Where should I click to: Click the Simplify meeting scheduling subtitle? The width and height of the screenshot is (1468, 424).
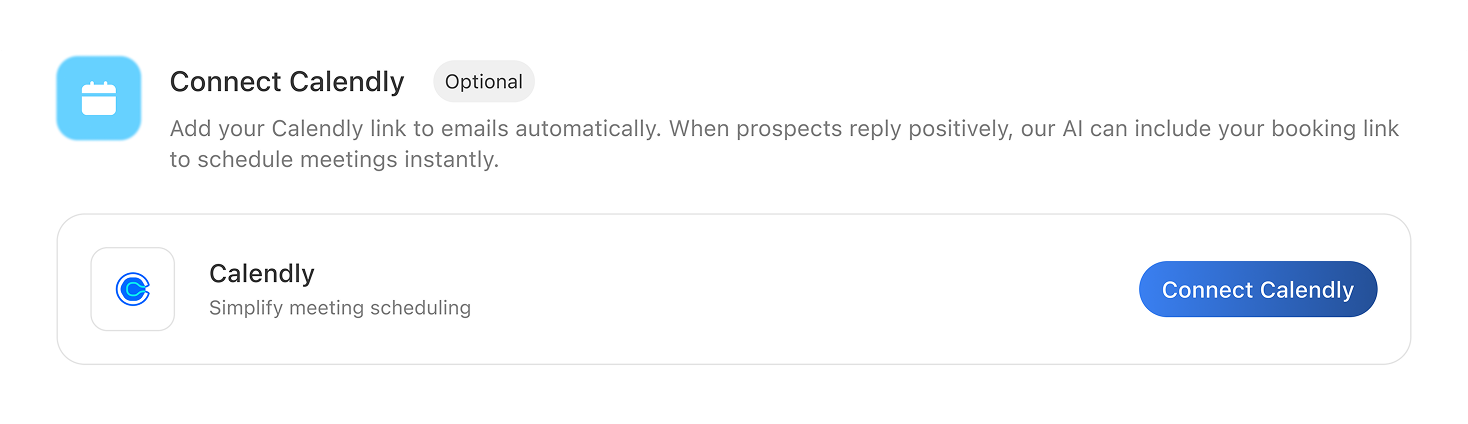tap(340, 308)
